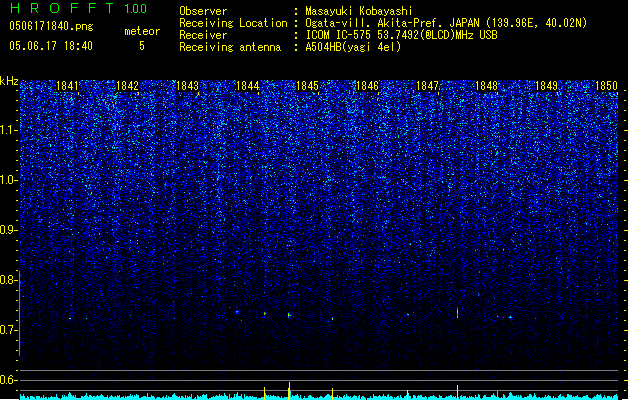Viewport: 629px width, 400px height.
Task: Click the 1842 time marker
Action: [127, 86]
